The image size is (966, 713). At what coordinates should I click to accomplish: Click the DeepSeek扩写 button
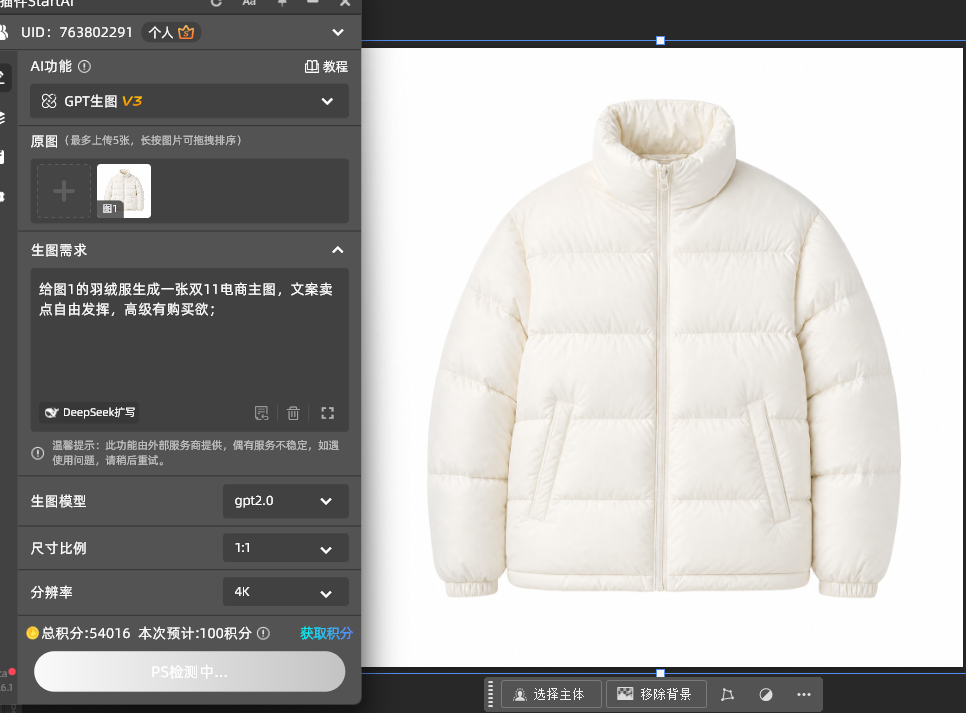[x=89, y=412]
